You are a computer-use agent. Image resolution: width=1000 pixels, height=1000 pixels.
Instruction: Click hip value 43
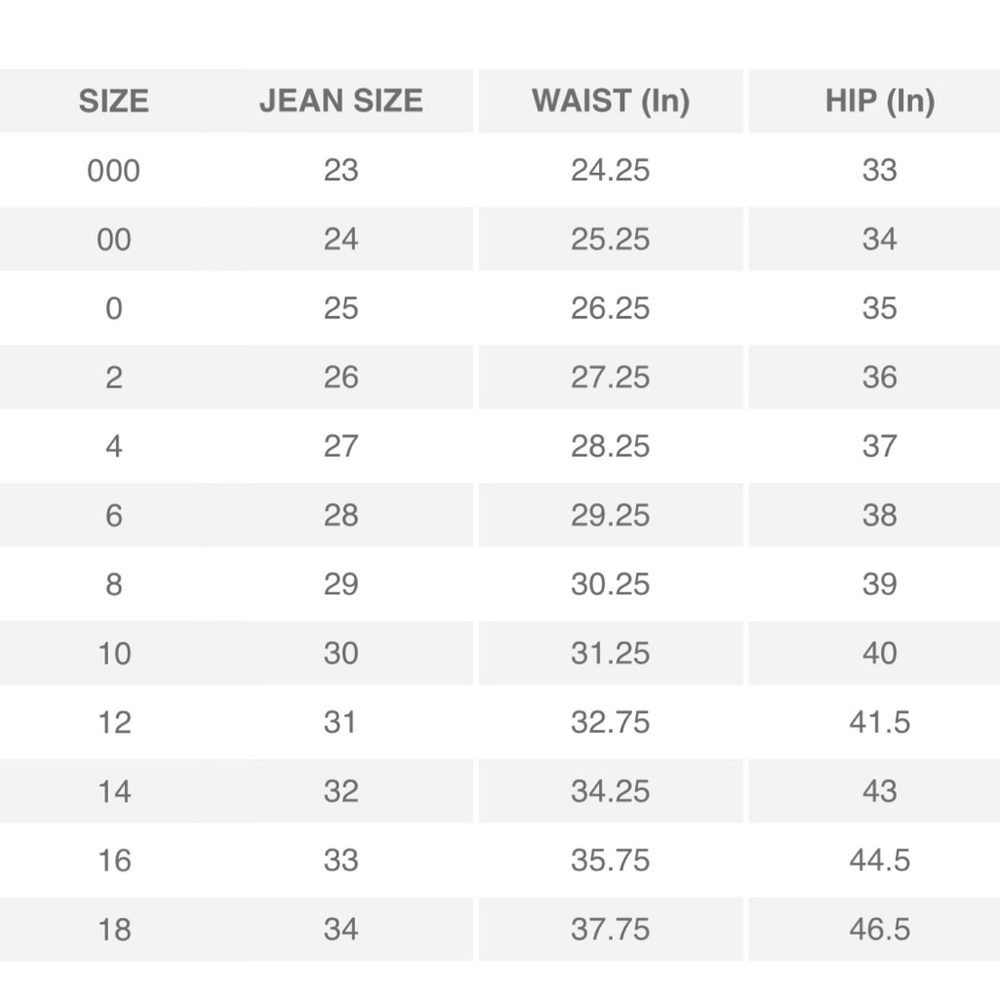879,791
